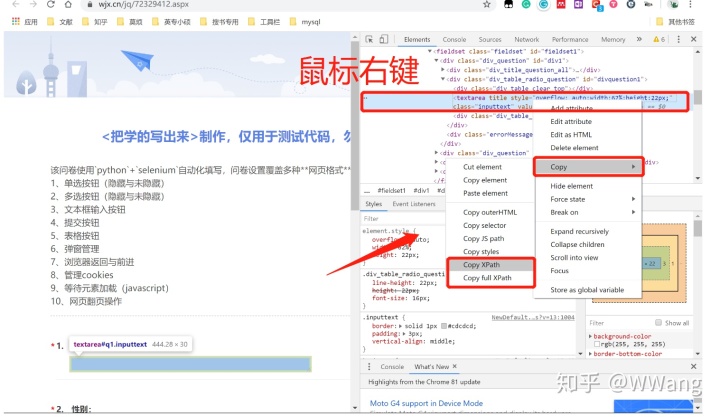Viewport: 720px width, 417px height.
Task: Select Copy full XPath
Action: [x=490, y=278]
